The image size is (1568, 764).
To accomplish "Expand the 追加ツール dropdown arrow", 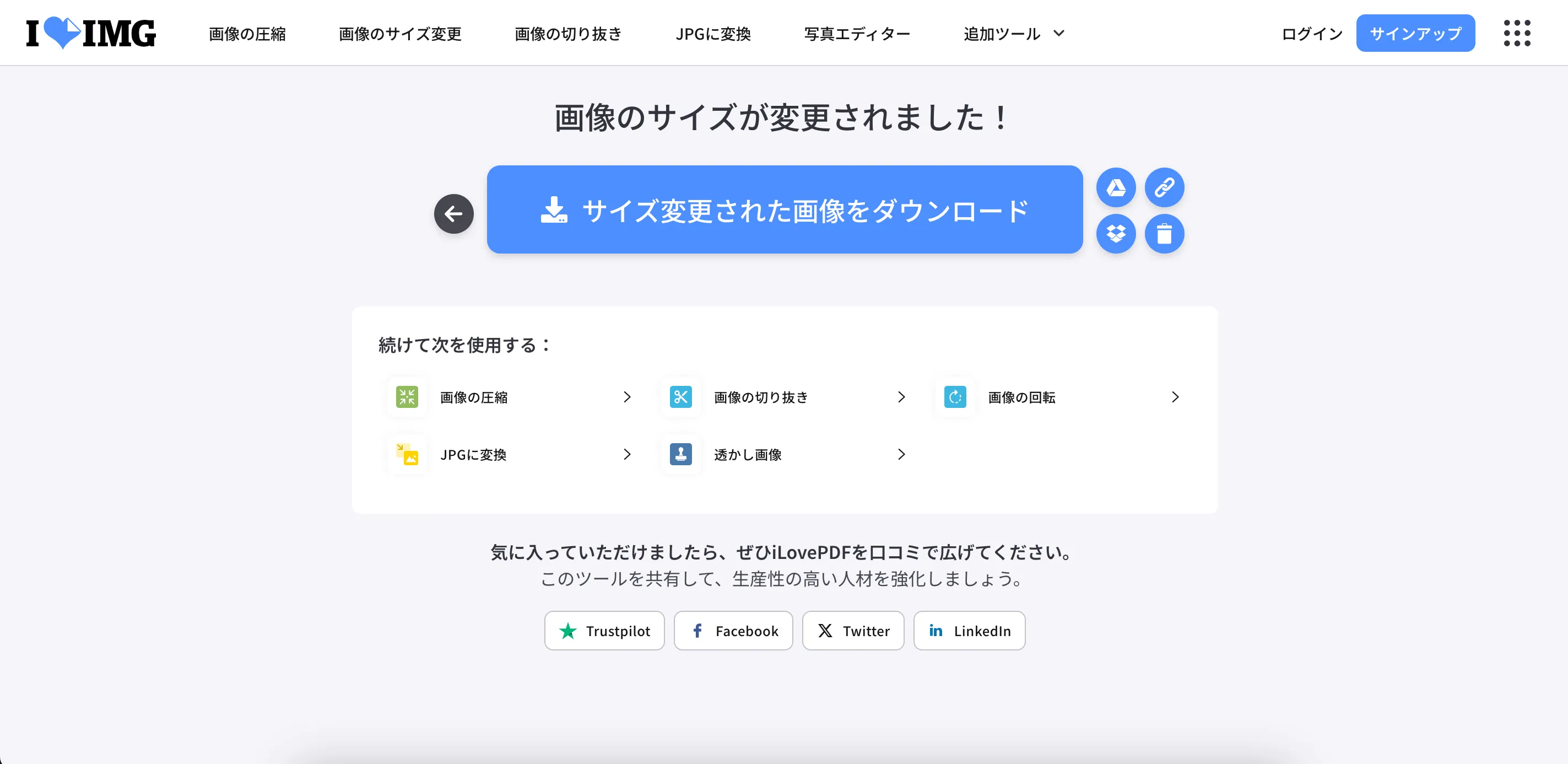I will [1058, 34].
